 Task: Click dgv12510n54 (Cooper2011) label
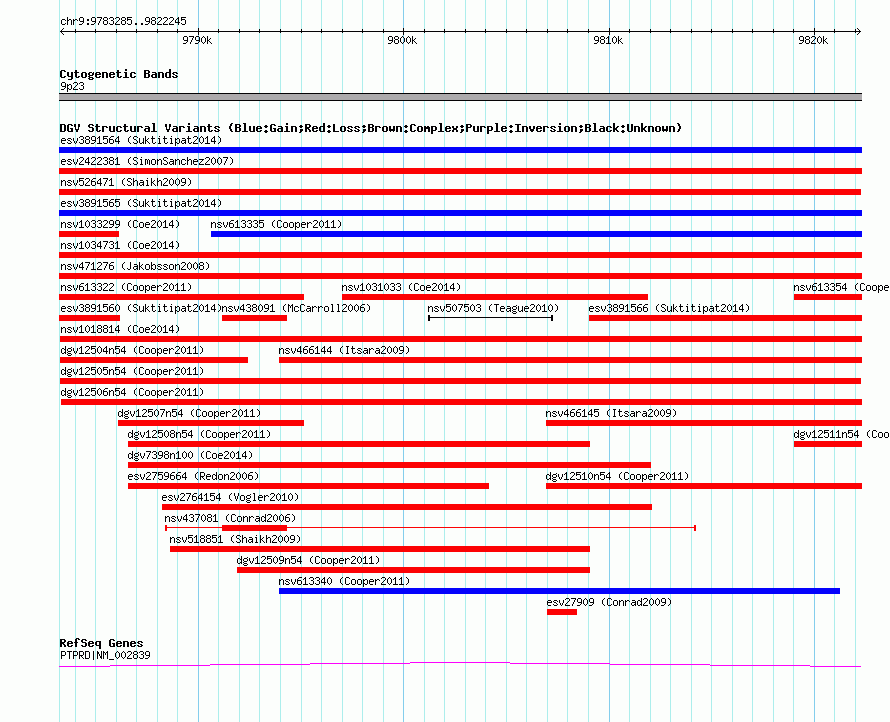click(x=617, y=476)
